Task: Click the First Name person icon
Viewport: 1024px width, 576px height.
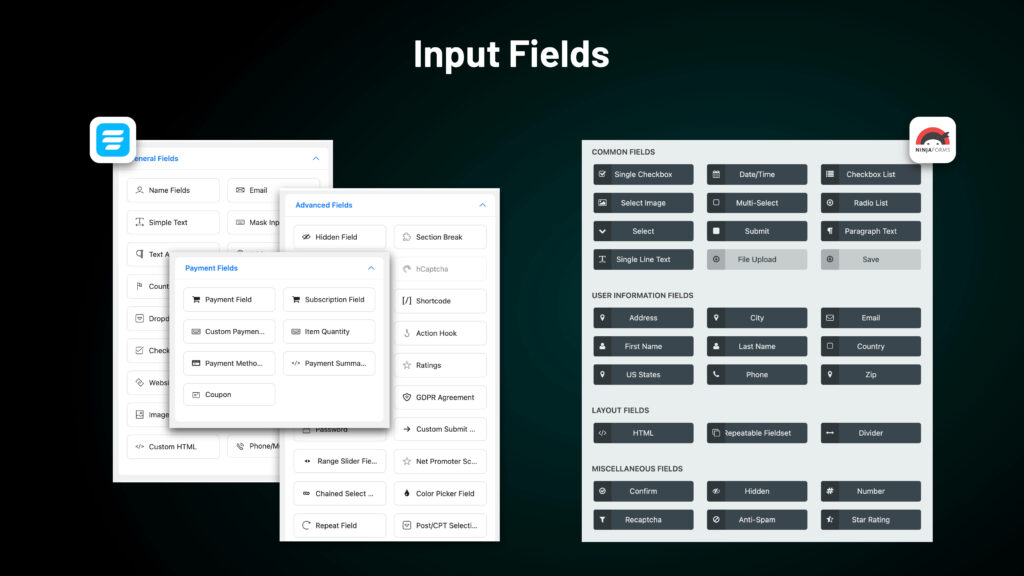Action: pos(603,346)
